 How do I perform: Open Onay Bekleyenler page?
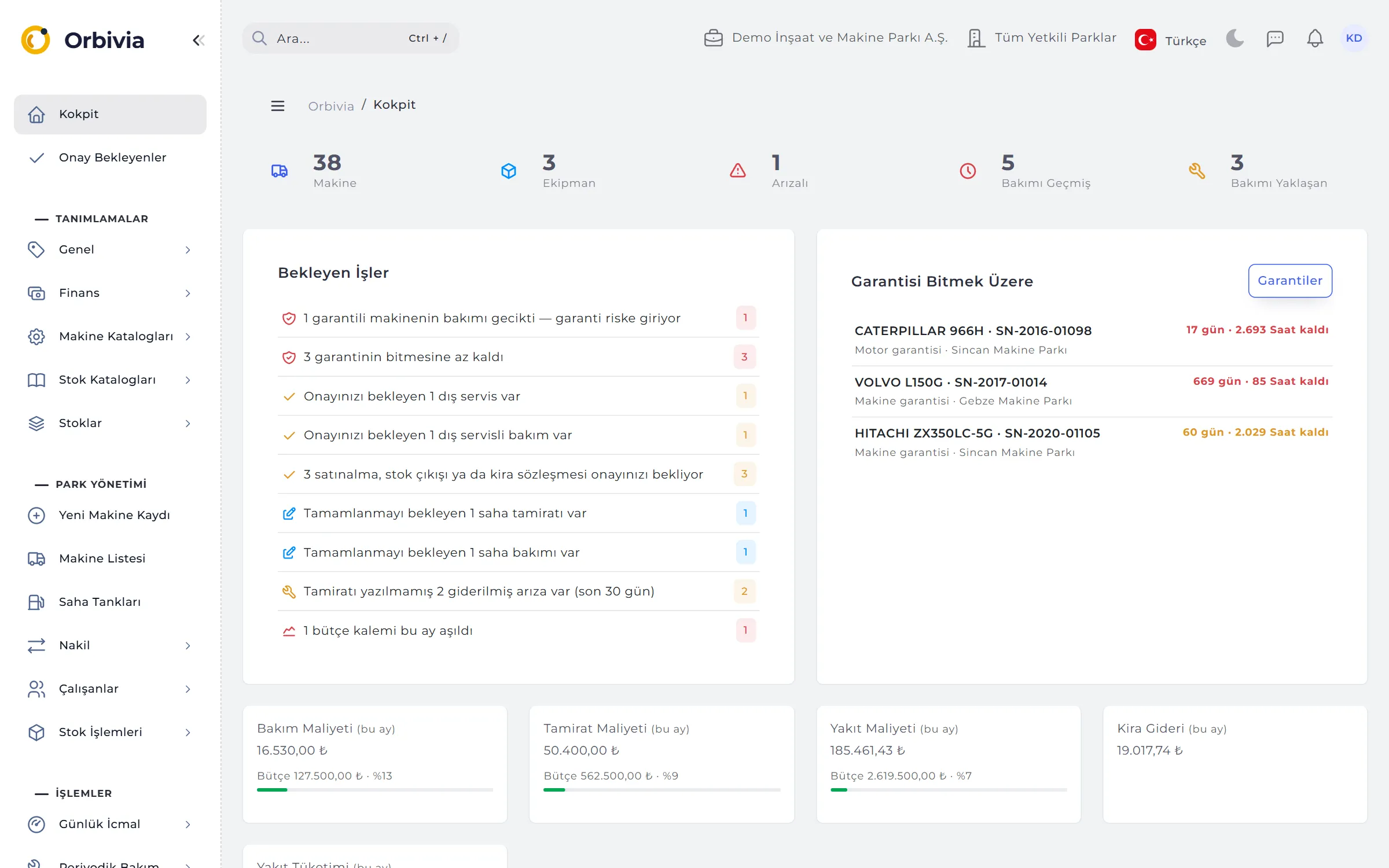(110, 158)
